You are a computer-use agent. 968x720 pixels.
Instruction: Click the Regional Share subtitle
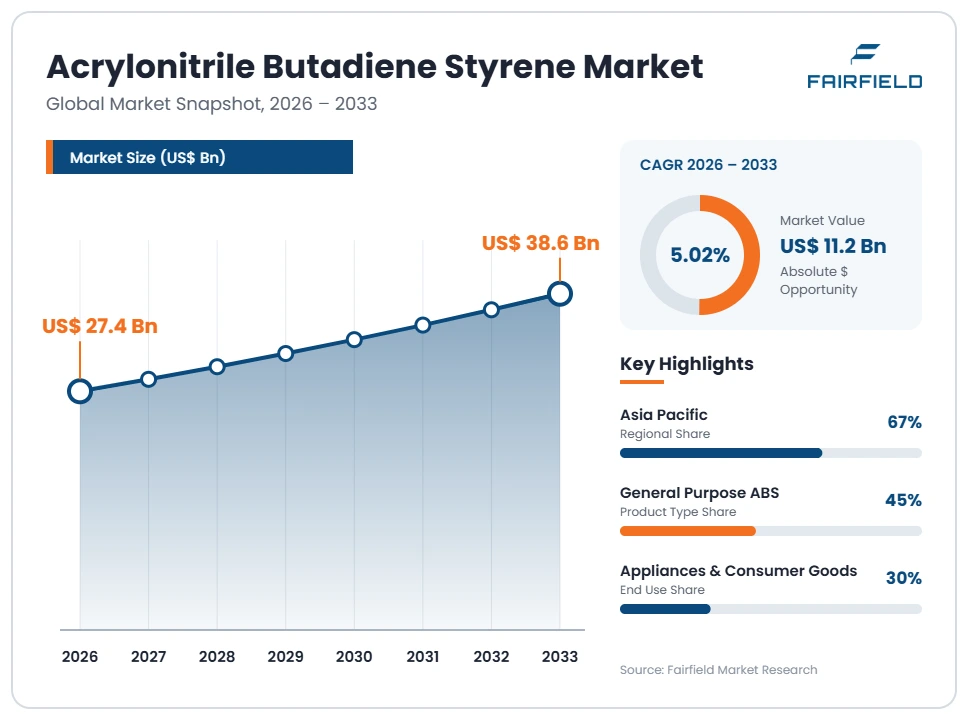pyautogui.click(x=665, y=433)
